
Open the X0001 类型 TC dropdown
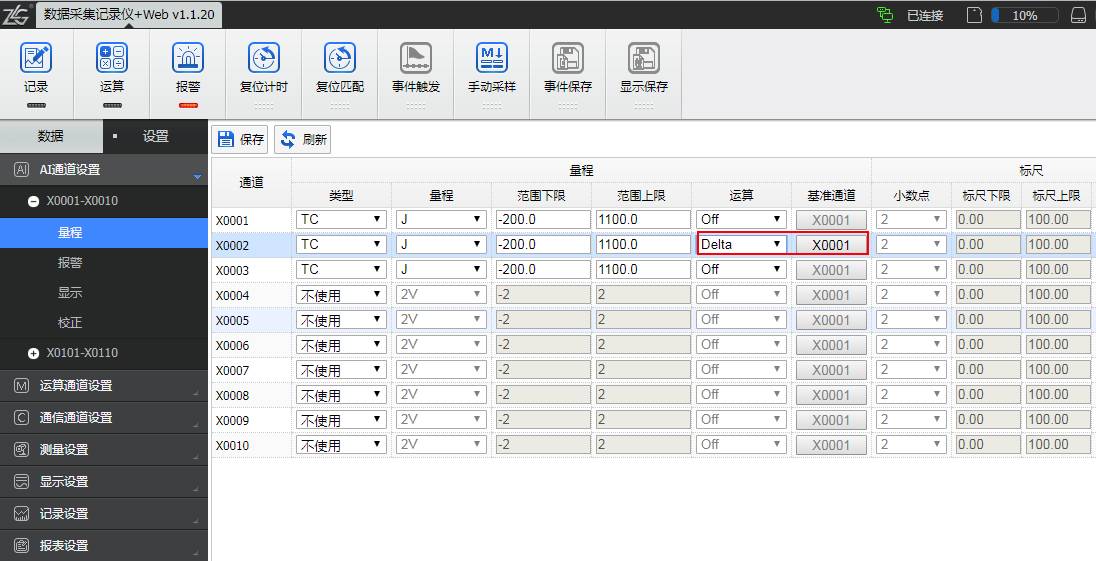coord(341,219)
